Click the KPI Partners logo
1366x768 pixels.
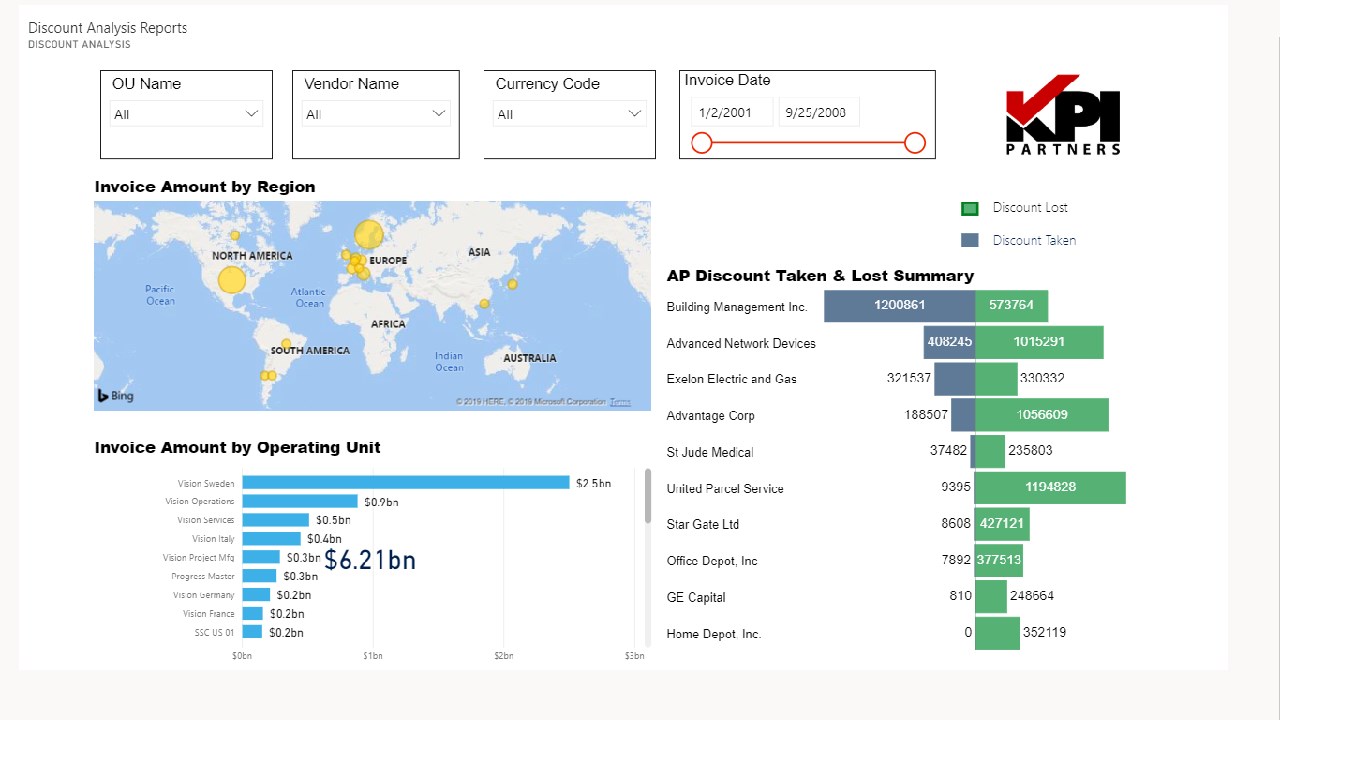[x=1063, y=115]
